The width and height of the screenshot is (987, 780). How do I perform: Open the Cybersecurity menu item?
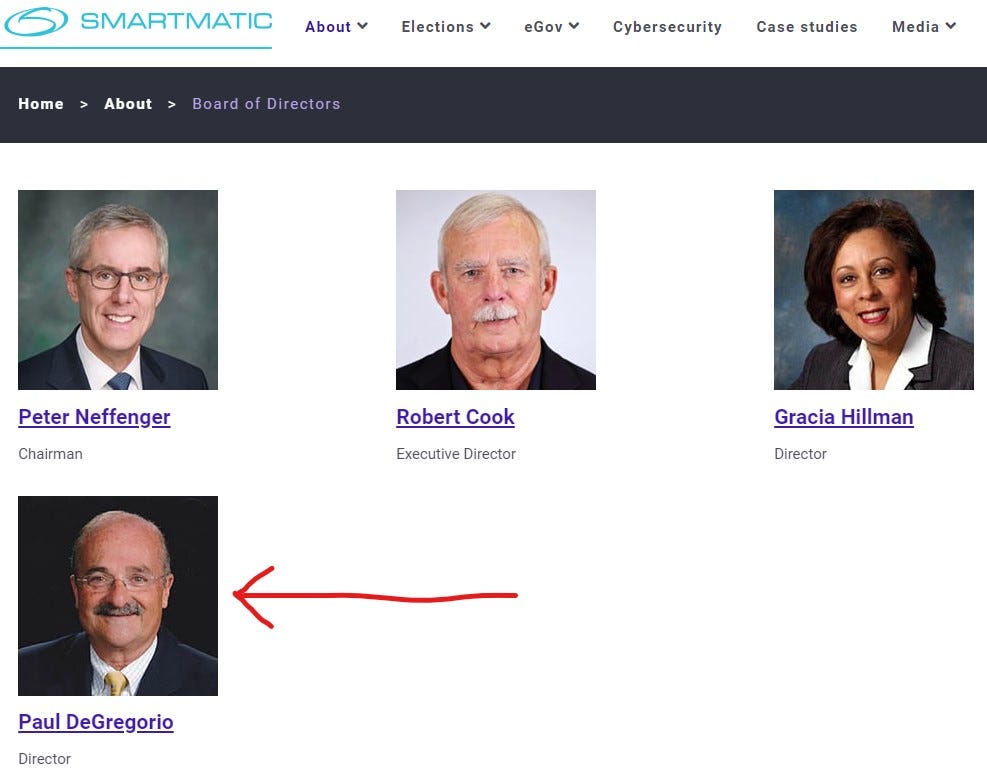coord(667,26)
